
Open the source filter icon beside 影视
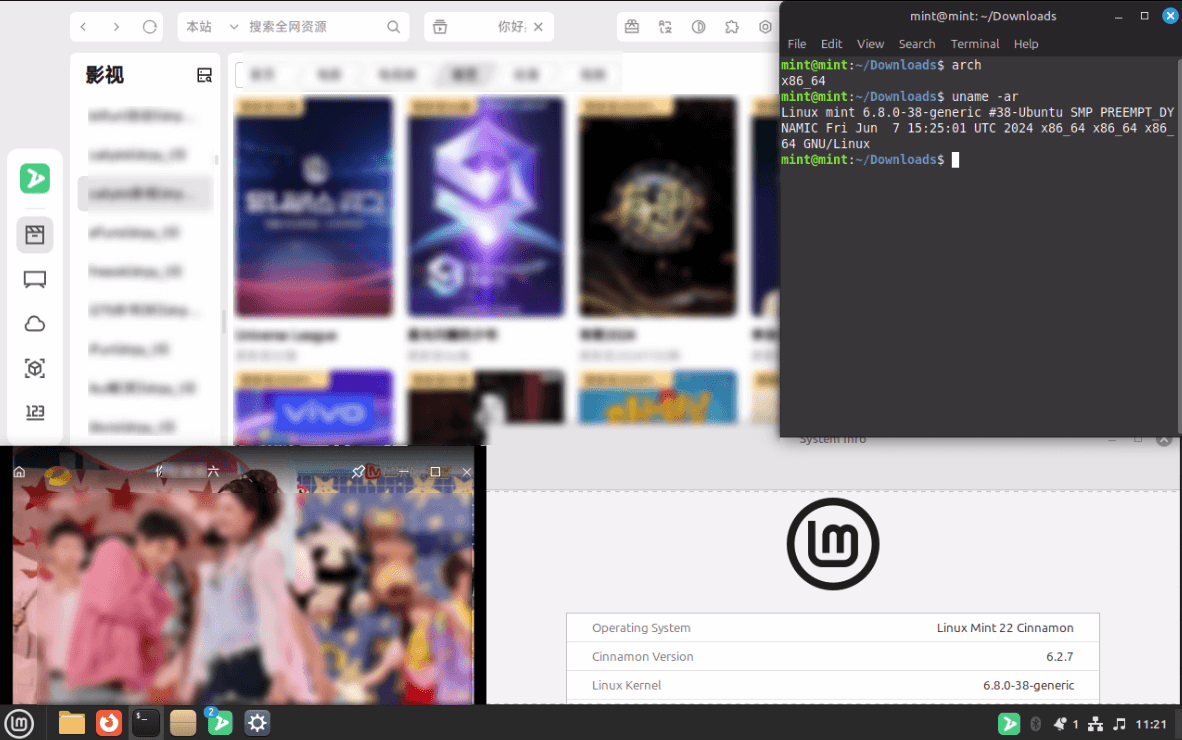click(x=204, y=75)
